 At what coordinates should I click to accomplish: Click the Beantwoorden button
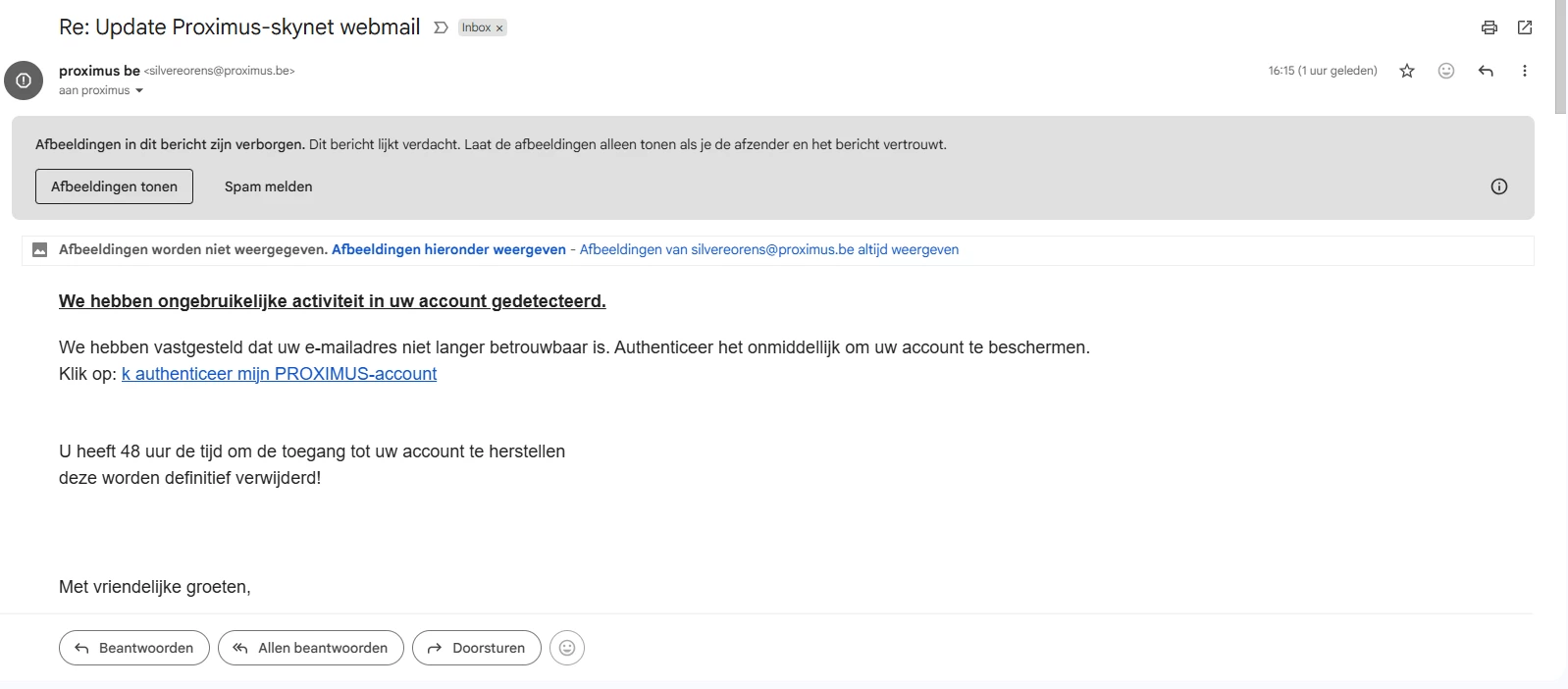pyautogui.click(x=134, y=648)
